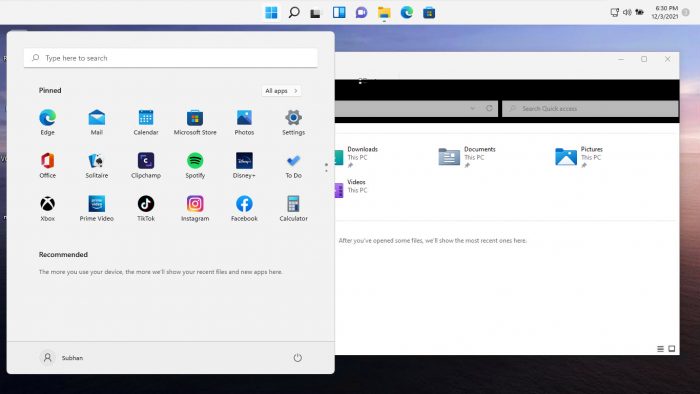
Task: Open taskbar Search magnifier
Action: [294, 12]
